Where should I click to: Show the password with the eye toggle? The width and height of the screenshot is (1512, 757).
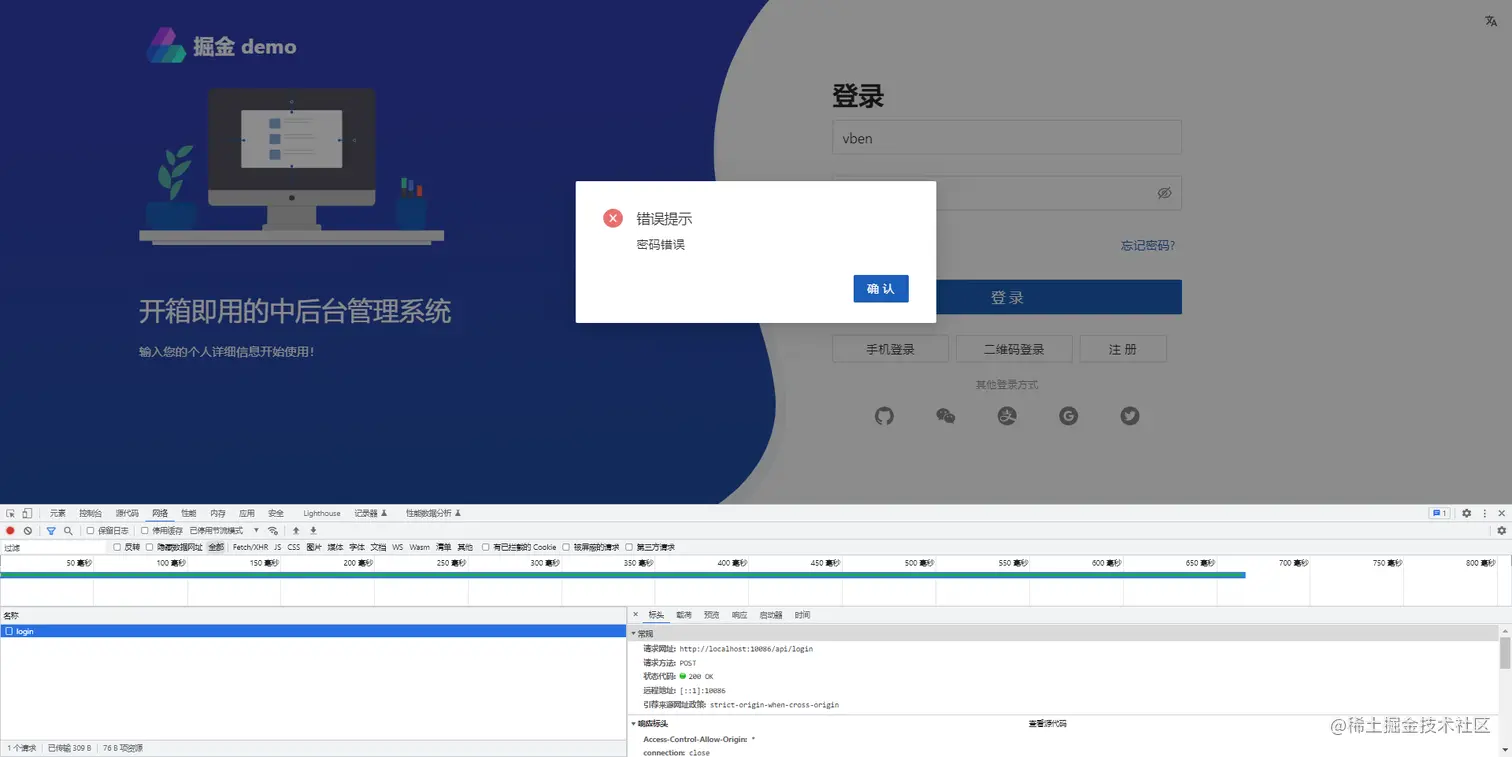(x=1164, y=192)
